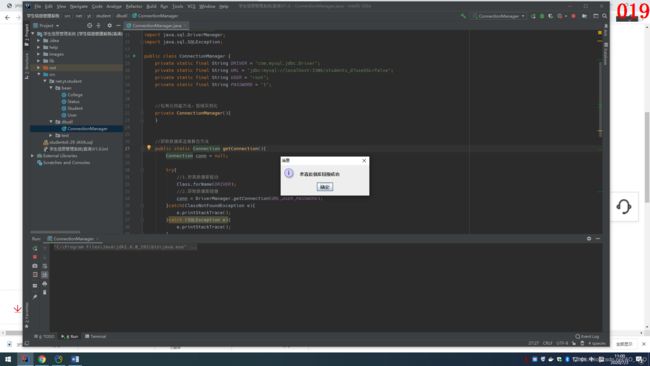Click the yellow intention lightbulb in editor gutter
650x366 pixels.
click(x=149, y=148)
